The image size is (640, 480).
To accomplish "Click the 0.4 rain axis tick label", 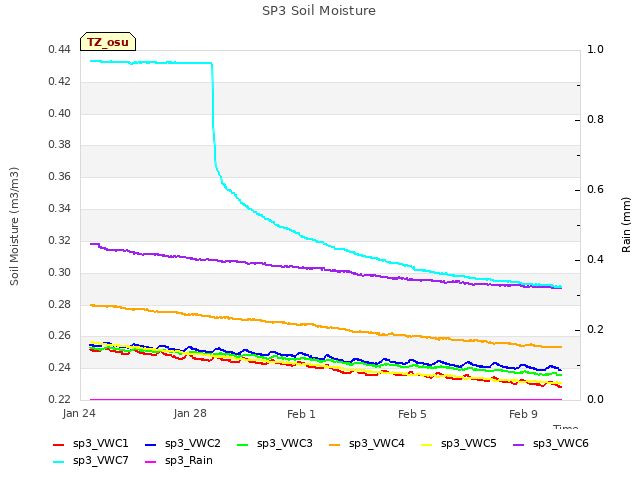I will coord(596,260).
